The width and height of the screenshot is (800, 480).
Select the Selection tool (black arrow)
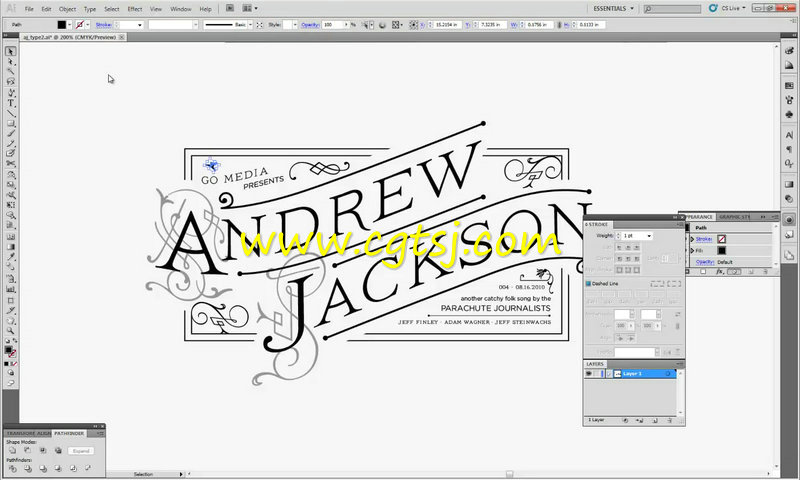[10, 52]
